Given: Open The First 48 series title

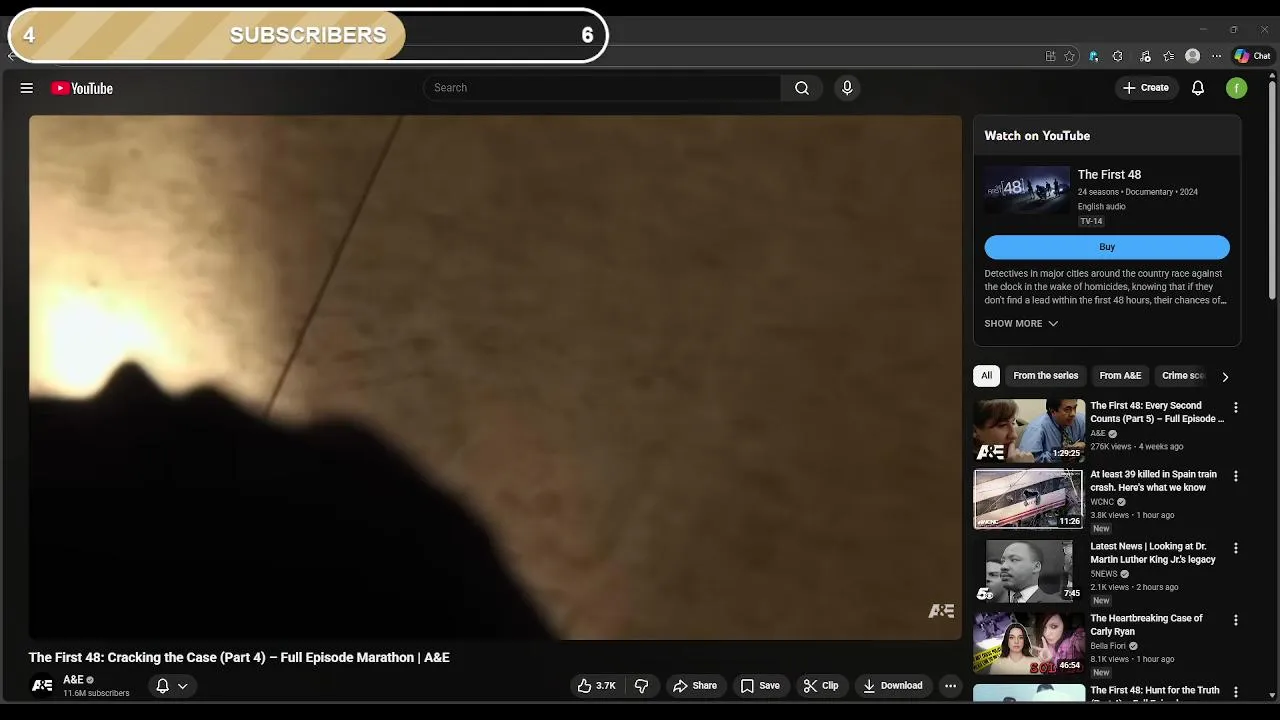Looking at the screenshot, I should coord(1109,175).
